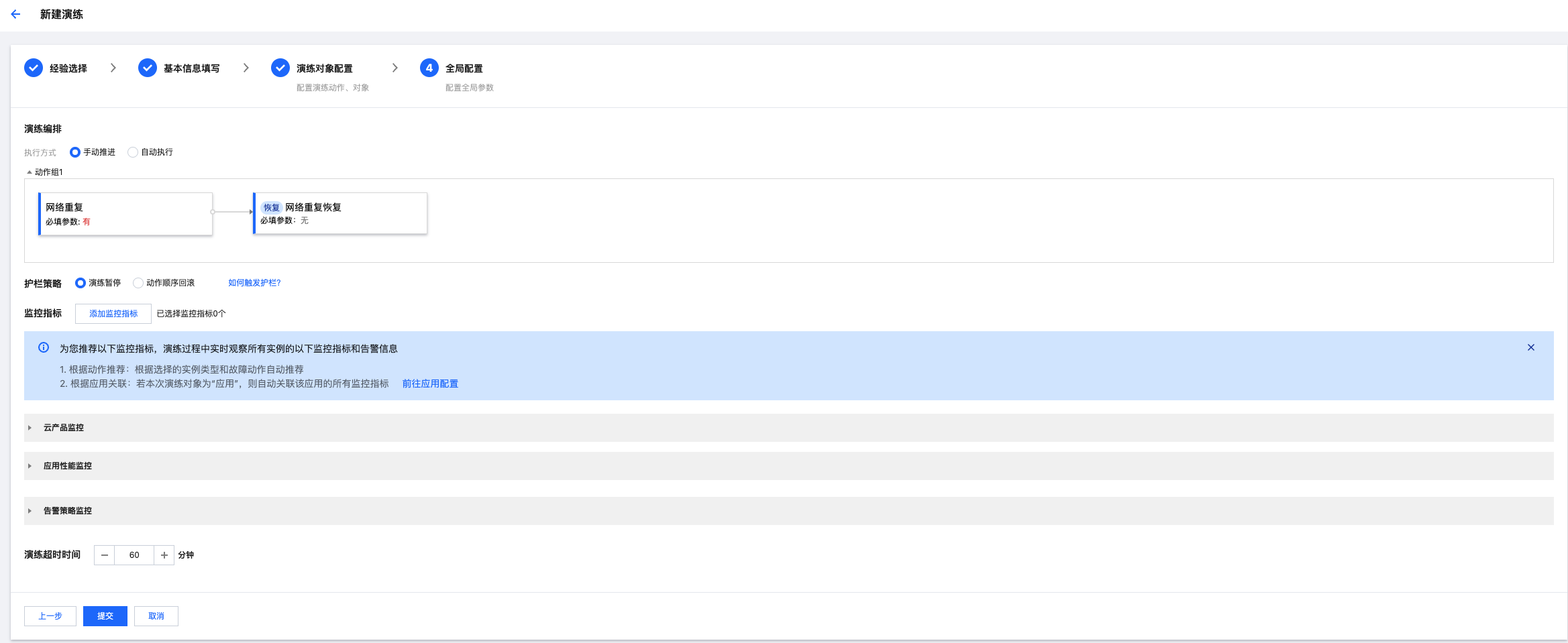Click the info icon in the blue banner

[44, 347]
